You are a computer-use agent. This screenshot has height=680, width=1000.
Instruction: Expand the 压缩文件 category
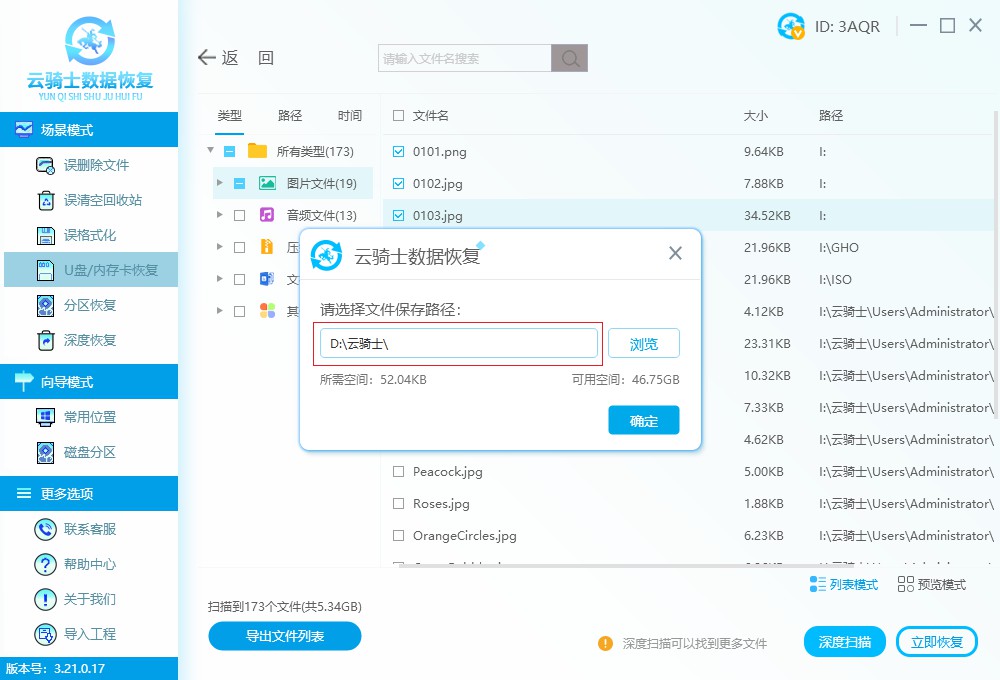point(220,247)
